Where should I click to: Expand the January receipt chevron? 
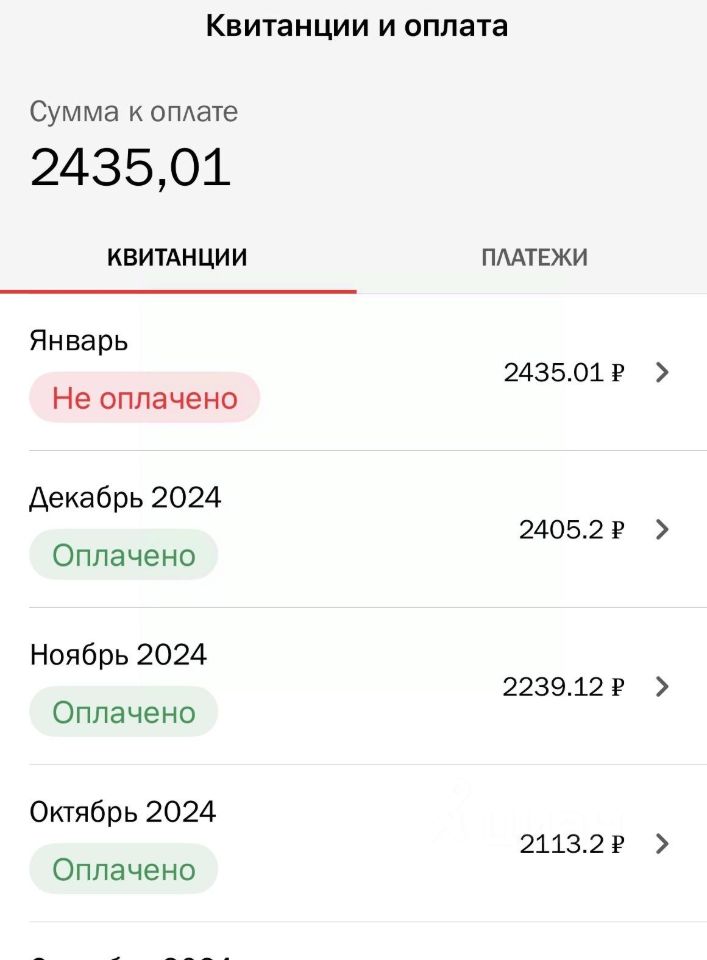(x=661, y=373)
